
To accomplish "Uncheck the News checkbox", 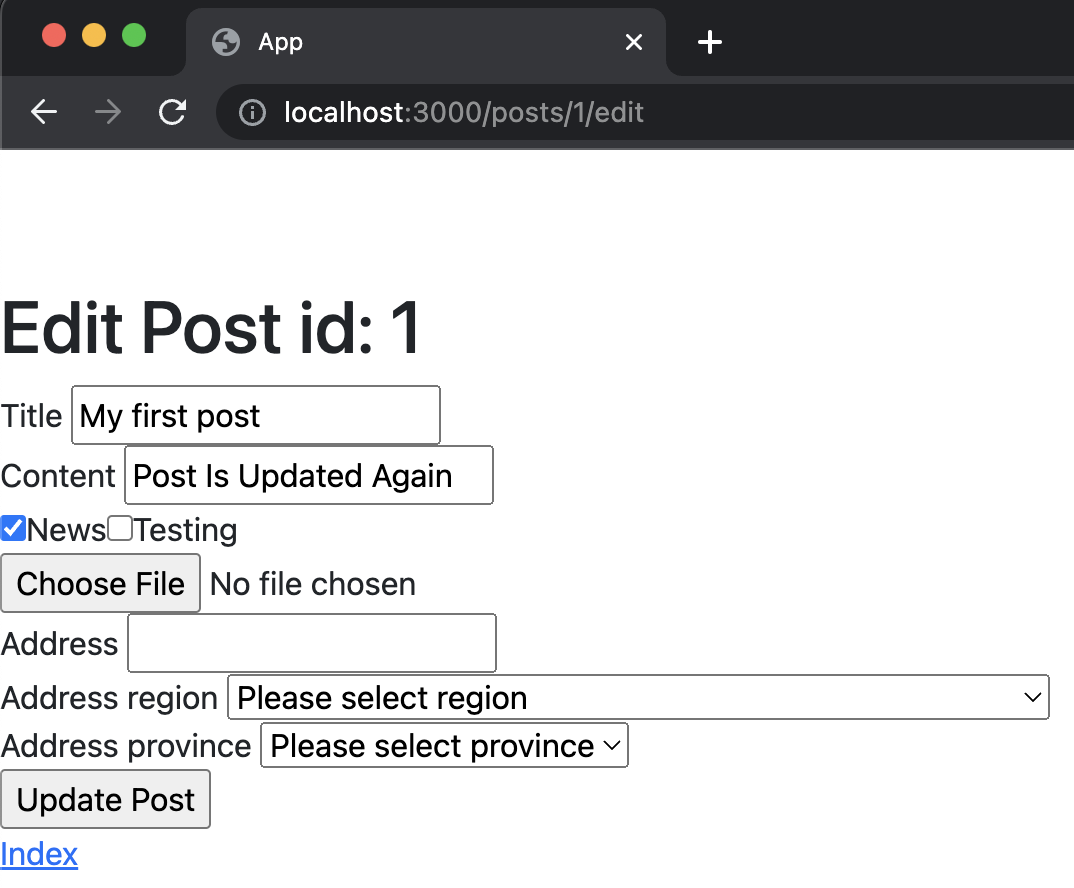I will [x=13, y=528].
